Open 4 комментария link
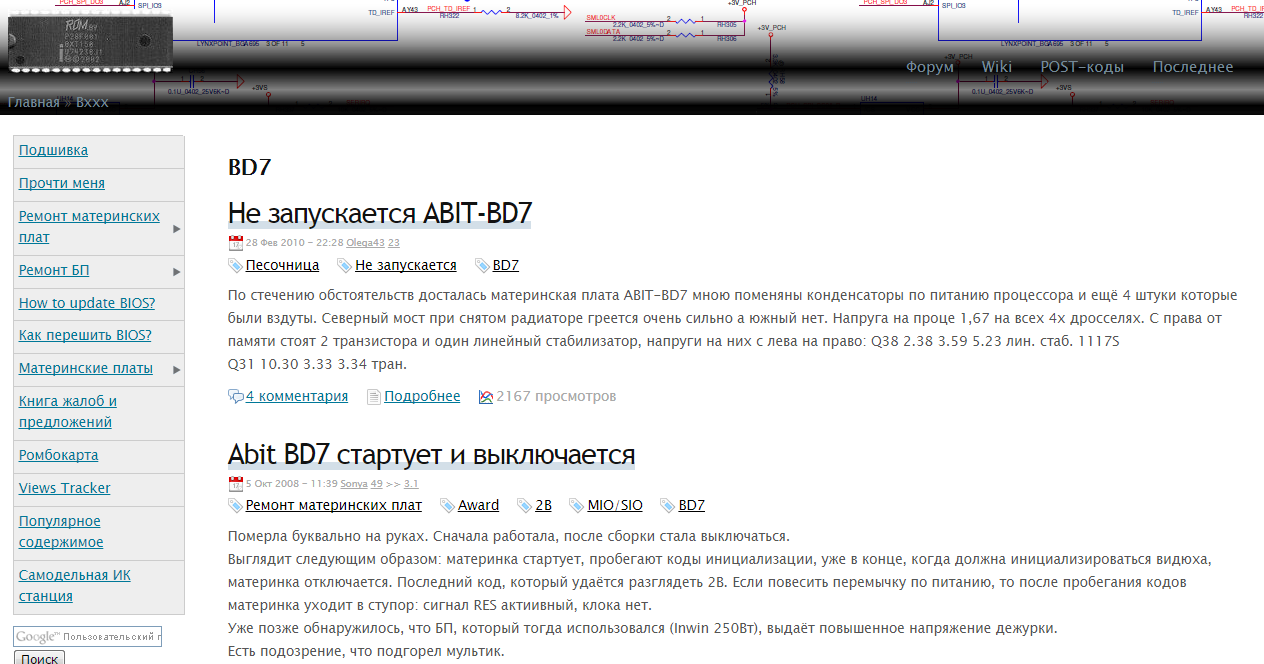 click(x=297, y=396)
